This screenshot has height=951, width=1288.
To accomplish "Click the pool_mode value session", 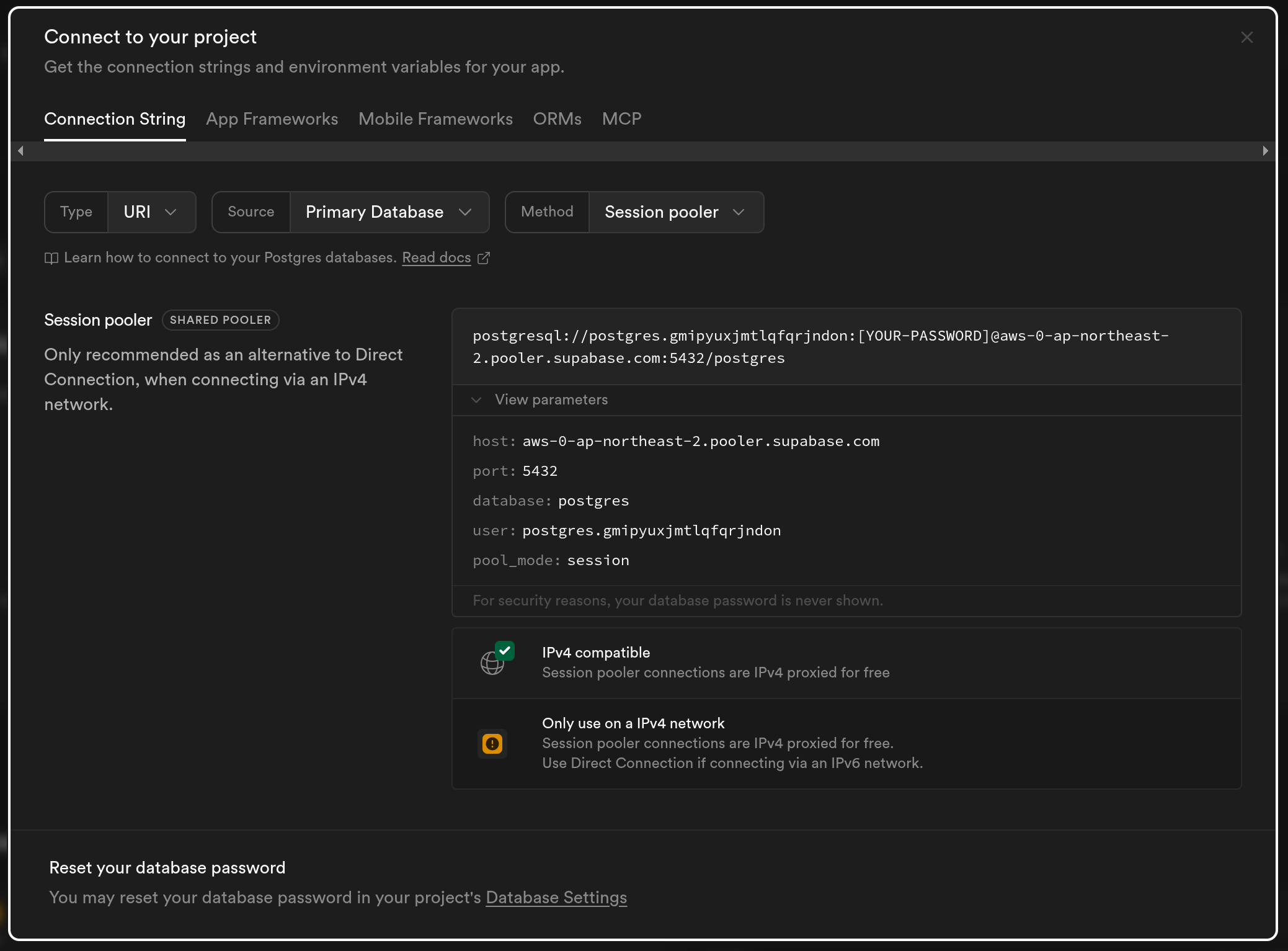I will (x=598, y=560).
